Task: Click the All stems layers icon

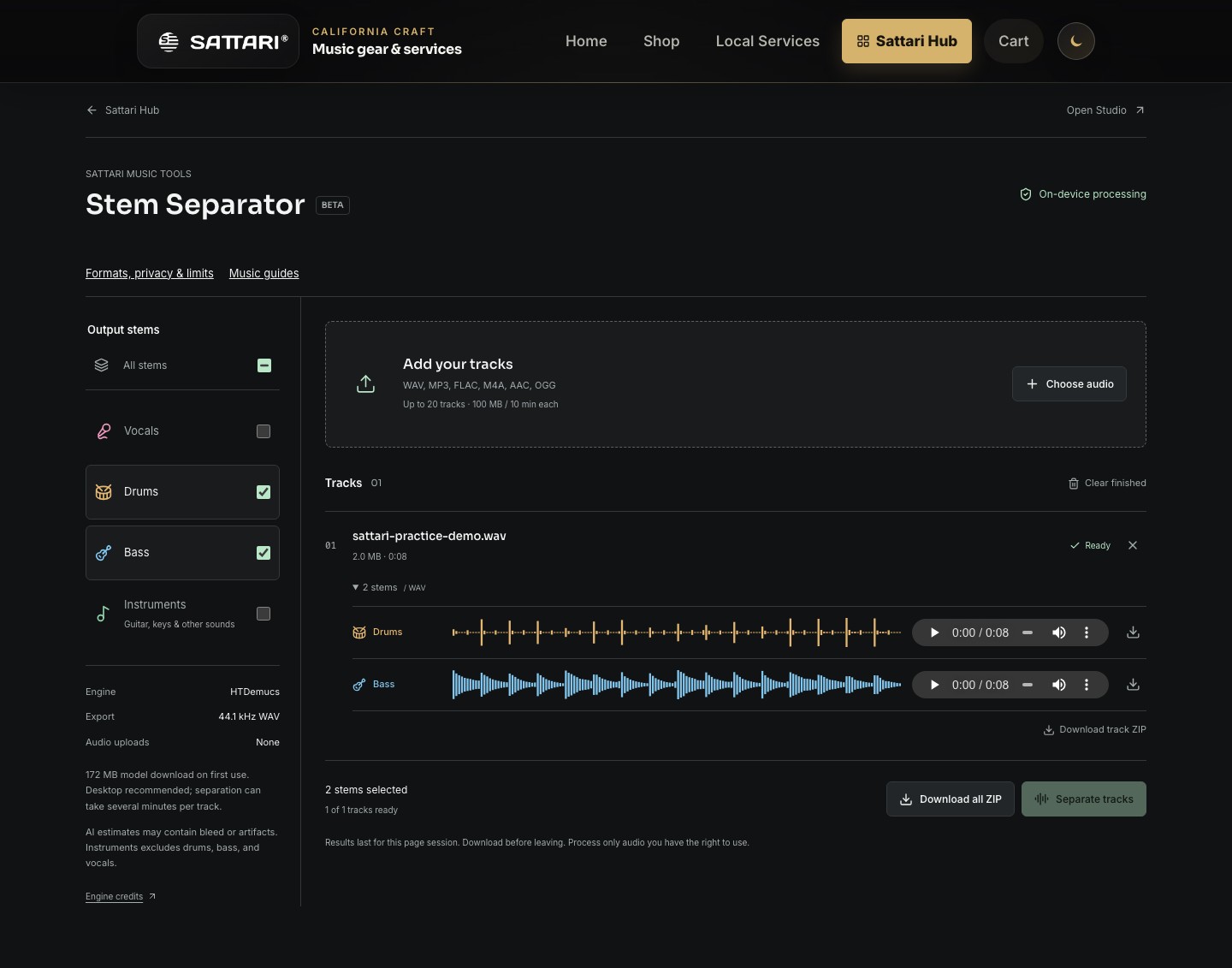Action: [101, 365]
